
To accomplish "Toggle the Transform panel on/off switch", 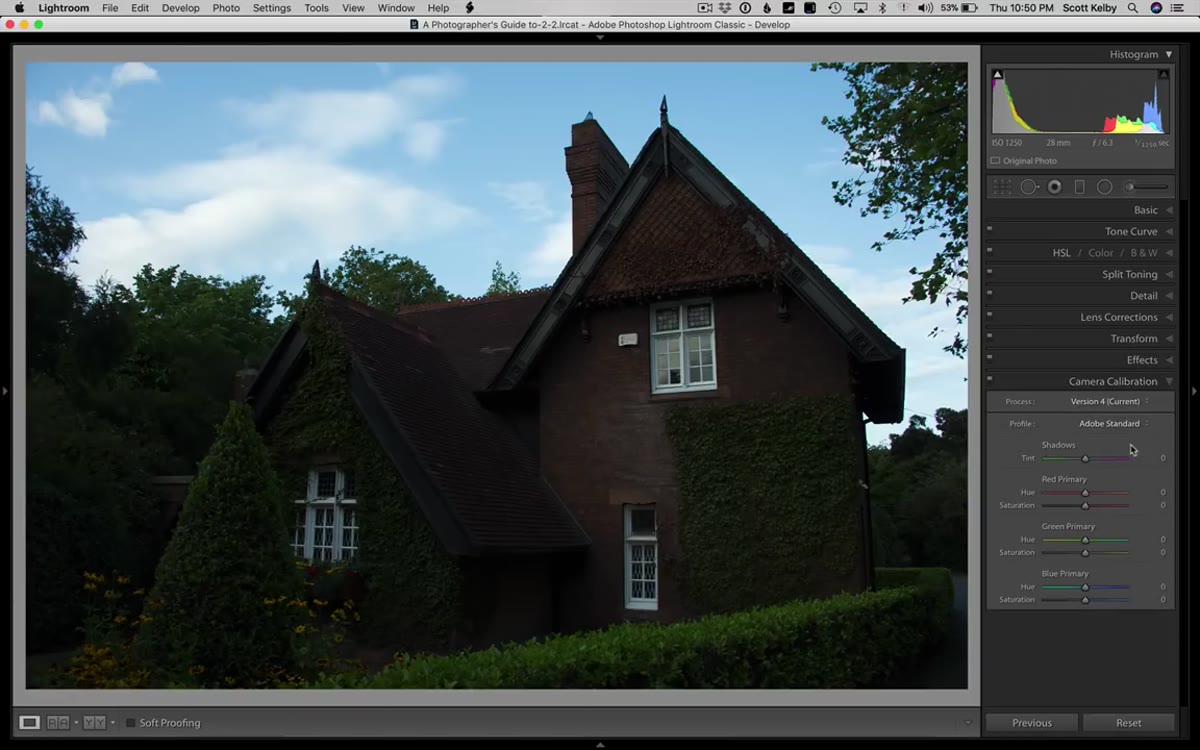I will pos(990,336).
